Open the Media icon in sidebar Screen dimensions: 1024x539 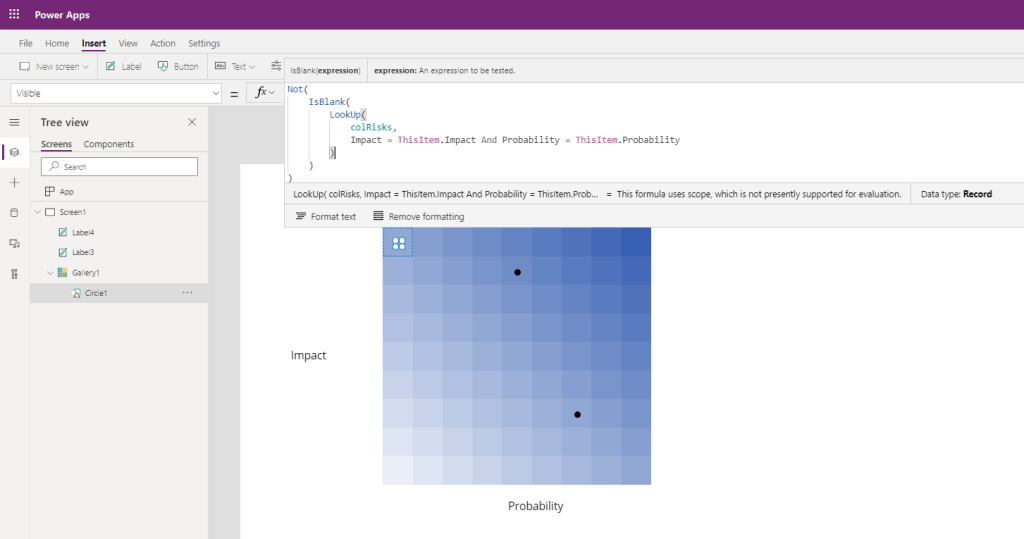coord(14,243)
